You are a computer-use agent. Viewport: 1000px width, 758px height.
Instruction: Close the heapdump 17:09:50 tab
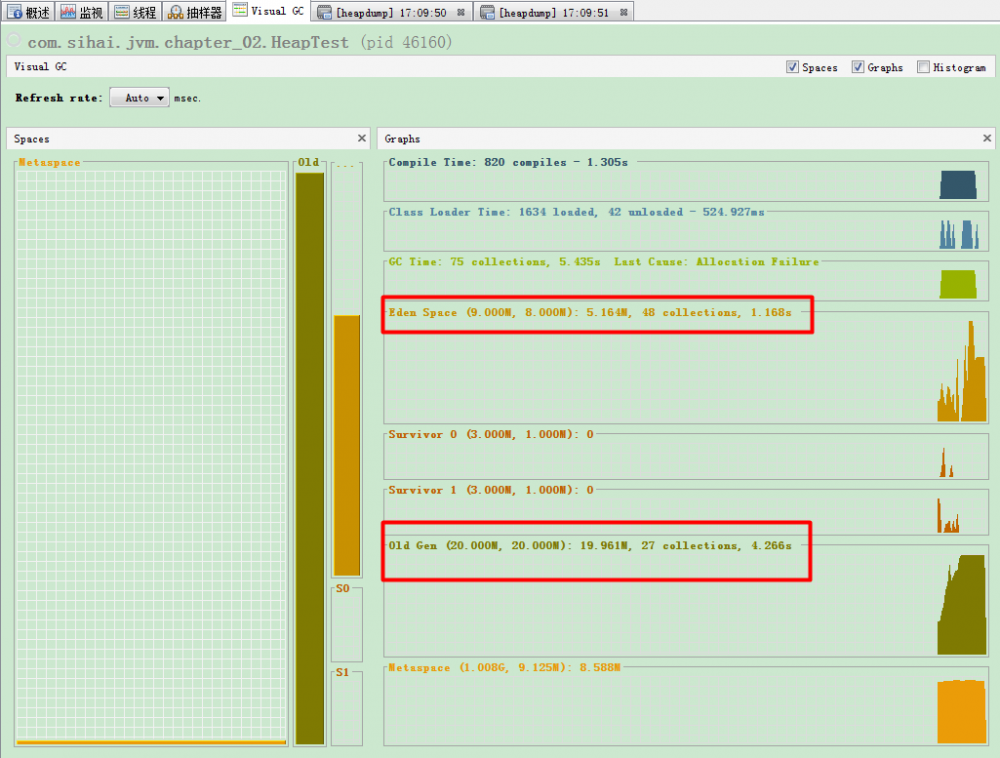click(x=460, y=12)
